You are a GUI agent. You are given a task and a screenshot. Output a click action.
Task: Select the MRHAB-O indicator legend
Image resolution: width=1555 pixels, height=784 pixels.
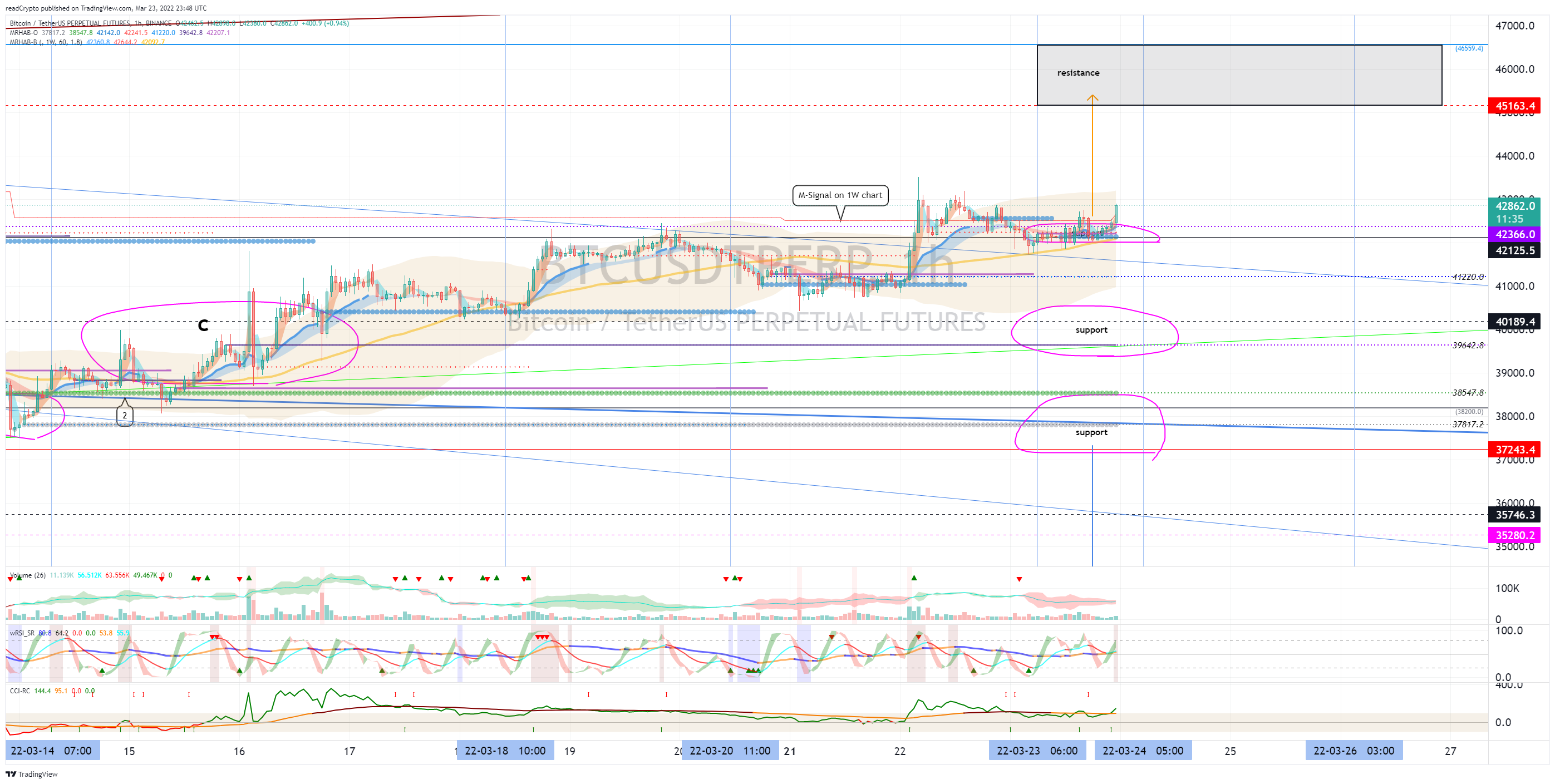point(120,33)
